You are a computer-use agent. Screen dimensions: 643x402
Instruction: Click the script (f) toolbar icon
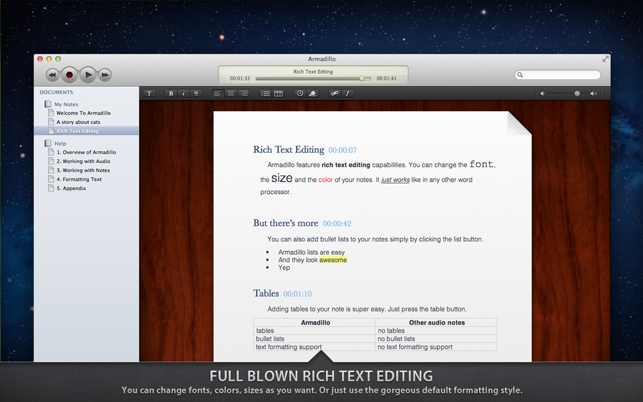coord(347,94)
